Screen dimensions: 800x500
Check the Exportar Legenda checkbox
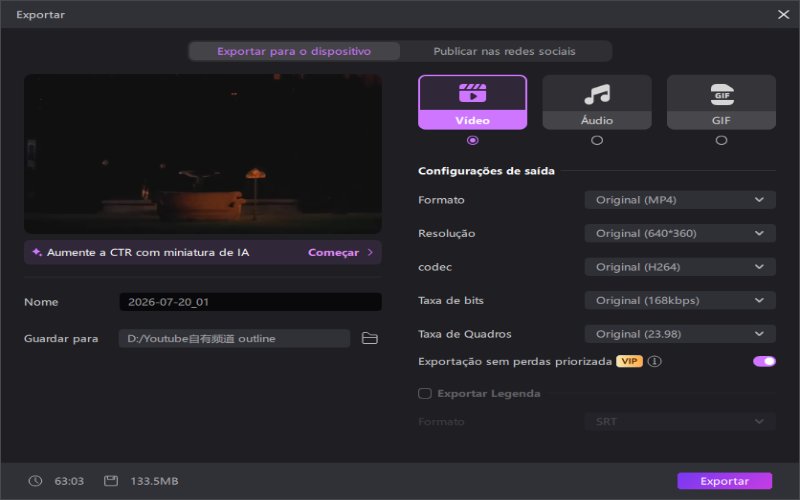coord(424,393)
